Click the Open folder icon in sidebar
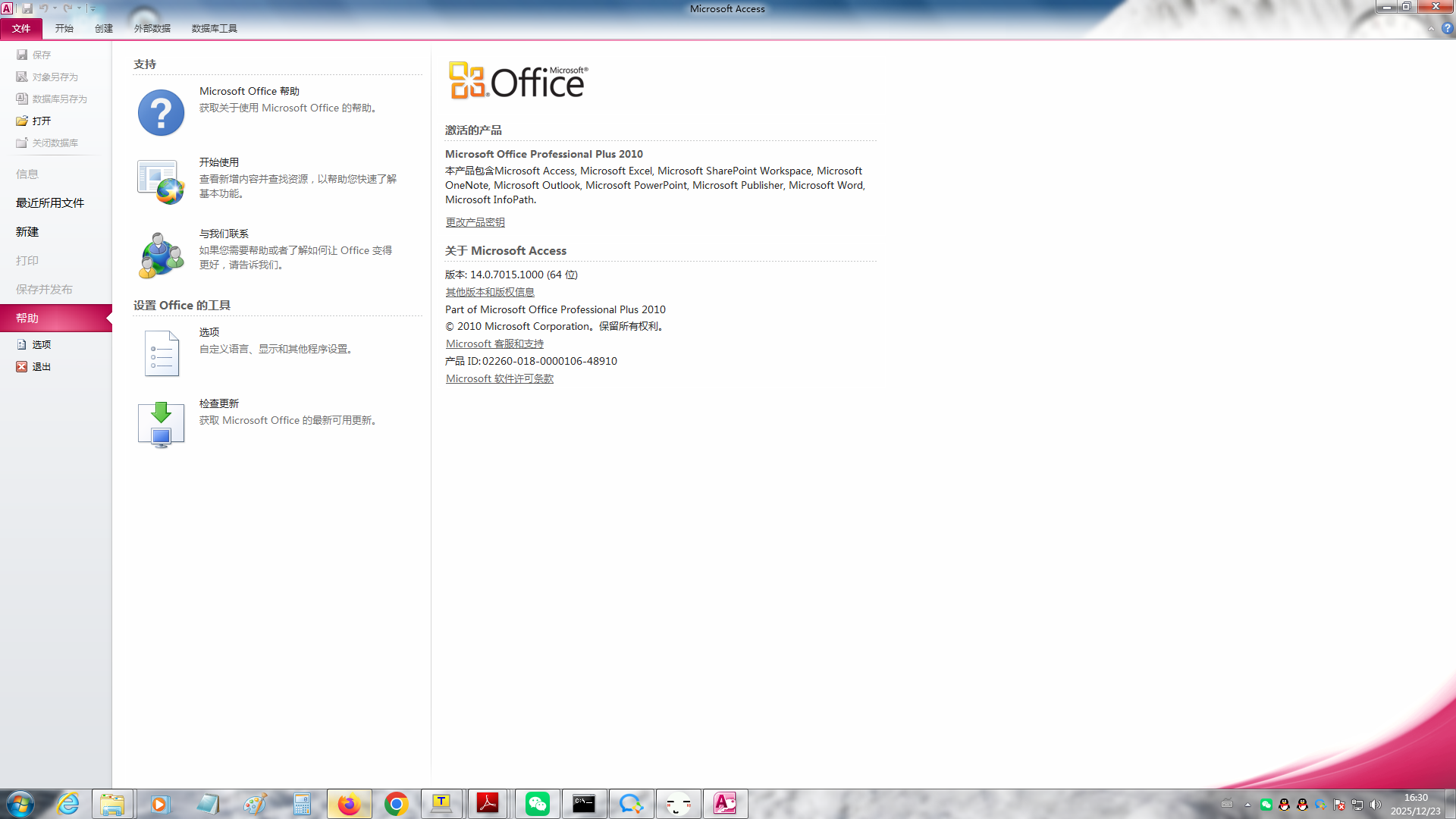Viewport: 1456px width, 819px height. click(x=22, y=121)
